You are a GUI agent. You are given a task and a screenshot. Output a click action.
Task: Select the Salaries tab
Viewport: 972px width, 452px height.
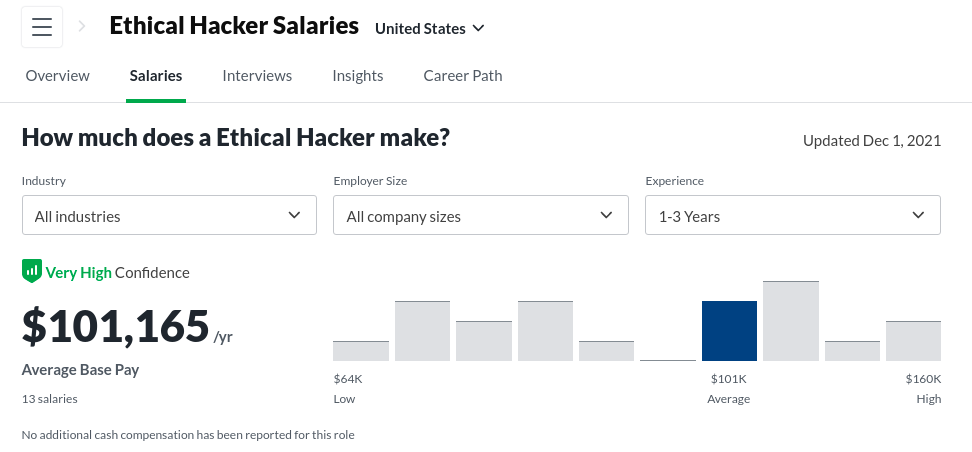[x=156, y=75]
